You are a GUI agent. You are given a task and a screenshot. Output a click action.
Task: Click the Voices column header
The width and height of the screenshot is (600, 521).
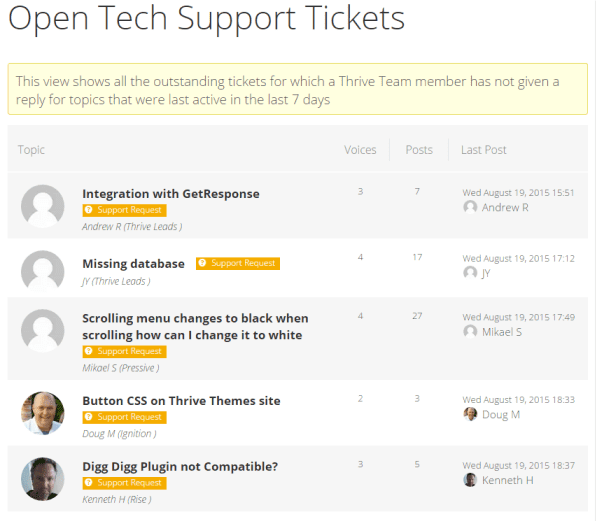tap(360, 150)
